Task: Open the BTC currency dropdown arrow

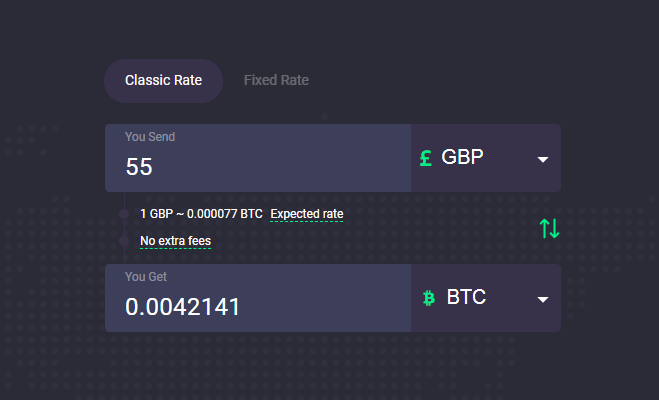Action: click(x=543, y=299)
